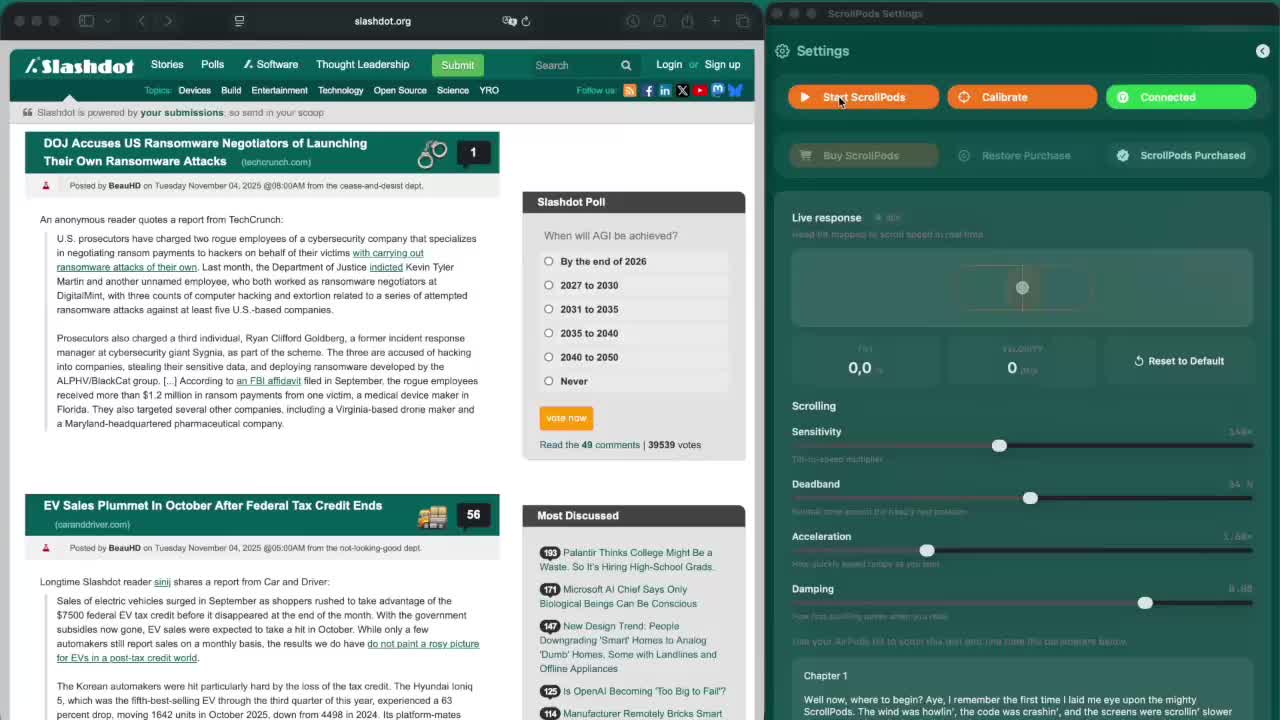Click the Sensitivity slider handle
Image resolution: width=1280 pixels, height=720 pixels.
(x=999, y=446)
